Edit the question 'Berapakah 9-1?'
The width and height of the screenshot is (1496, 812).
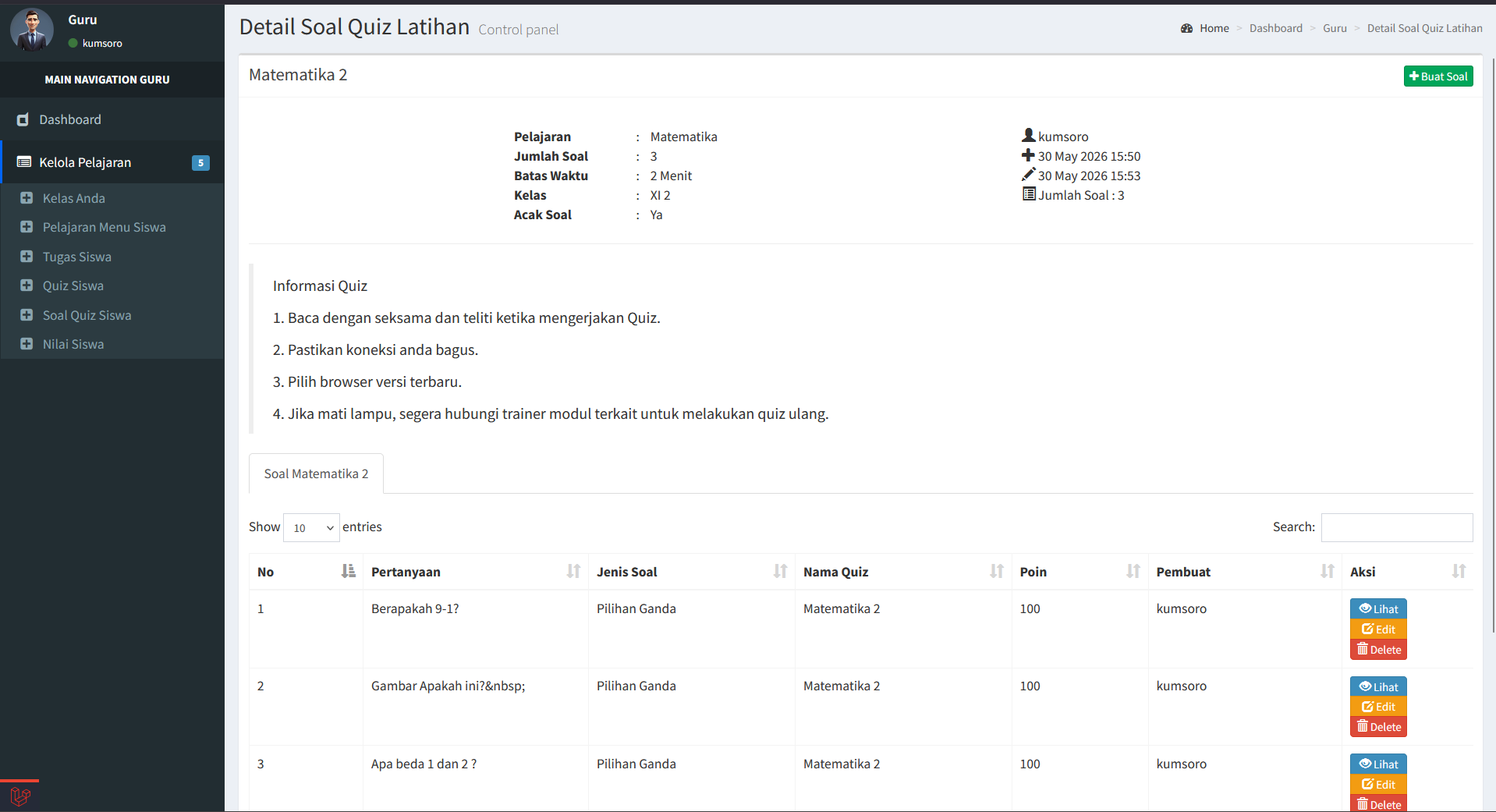point(1378,629)
